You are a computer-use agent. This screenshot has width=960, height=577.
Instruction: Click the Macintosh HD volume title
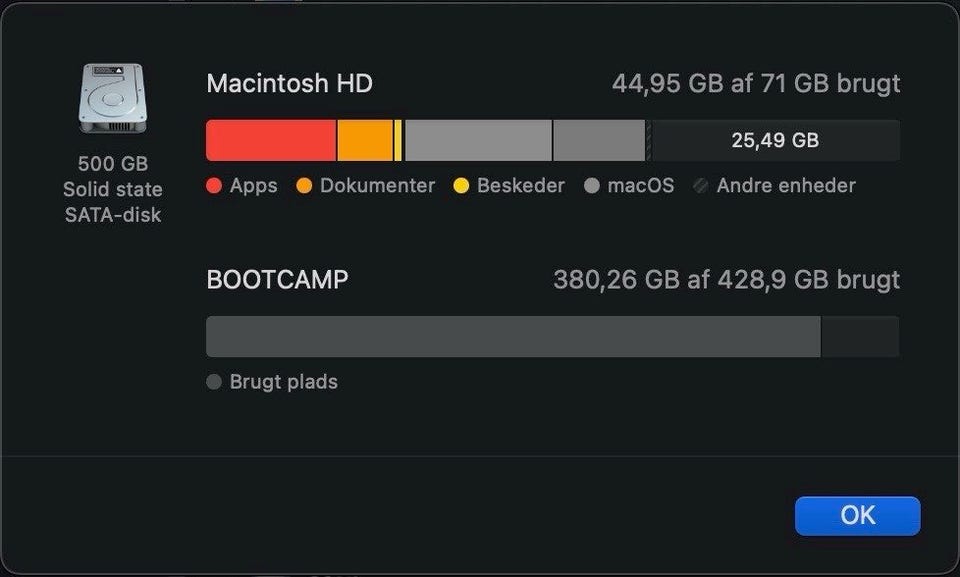pos(289,83)
